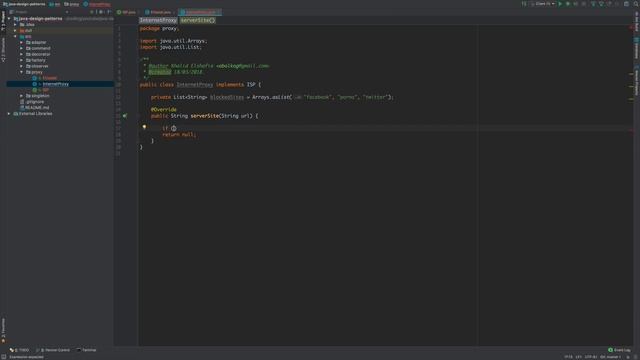Hide the Project panel with header icon
The width and height of the screenshot is (640, 360).
pos(109,12)
